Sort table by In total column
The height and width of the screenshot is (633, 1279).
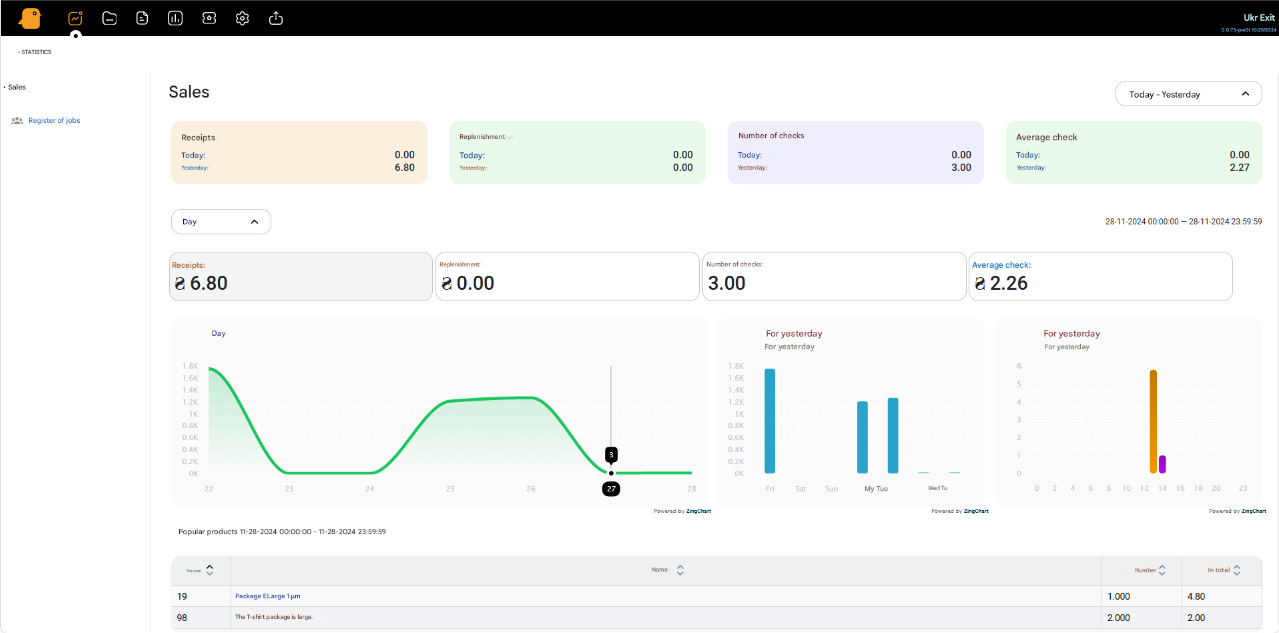pyautogui.click(x=1237, y=570)
